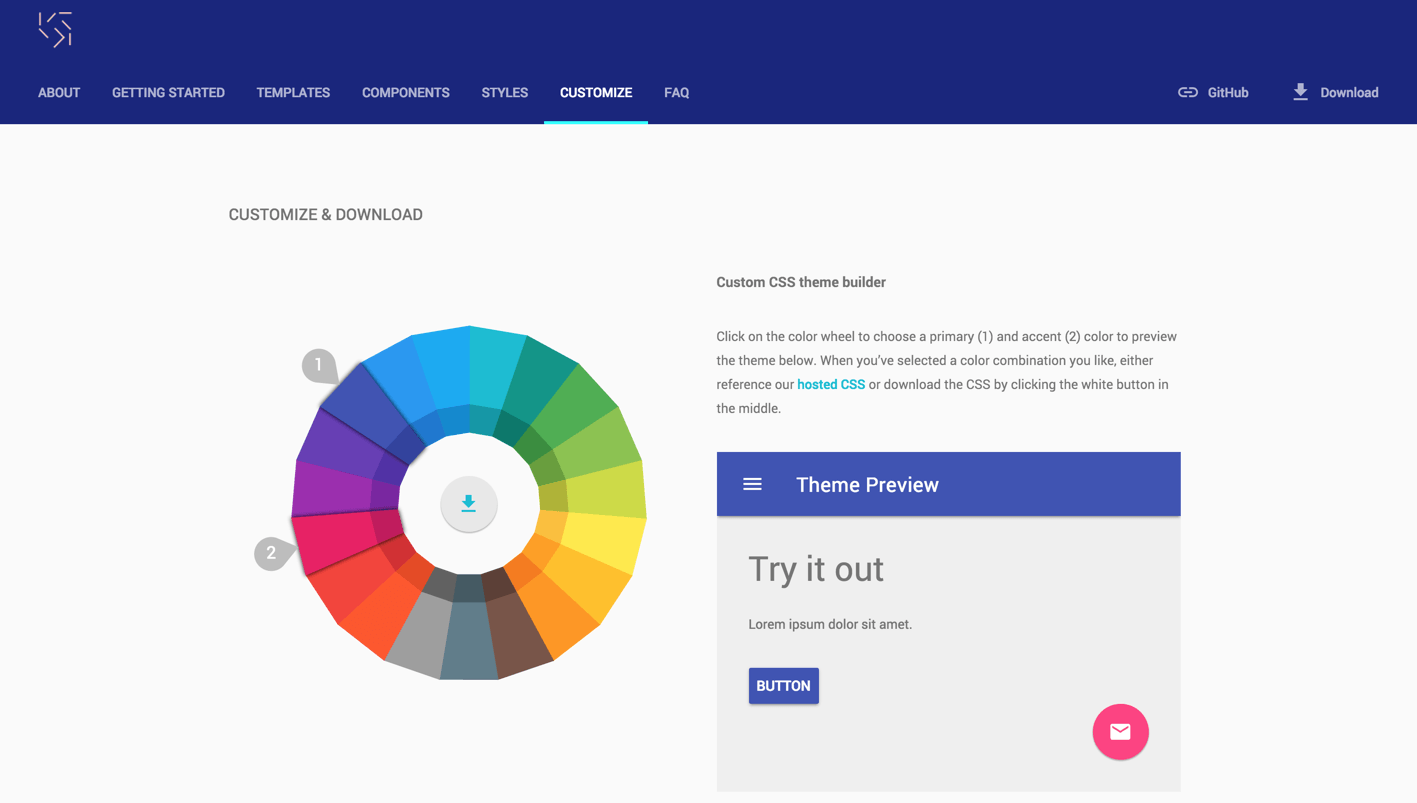Open the Styles page from the navbar

pyautogui.click(x=504, y=92)
